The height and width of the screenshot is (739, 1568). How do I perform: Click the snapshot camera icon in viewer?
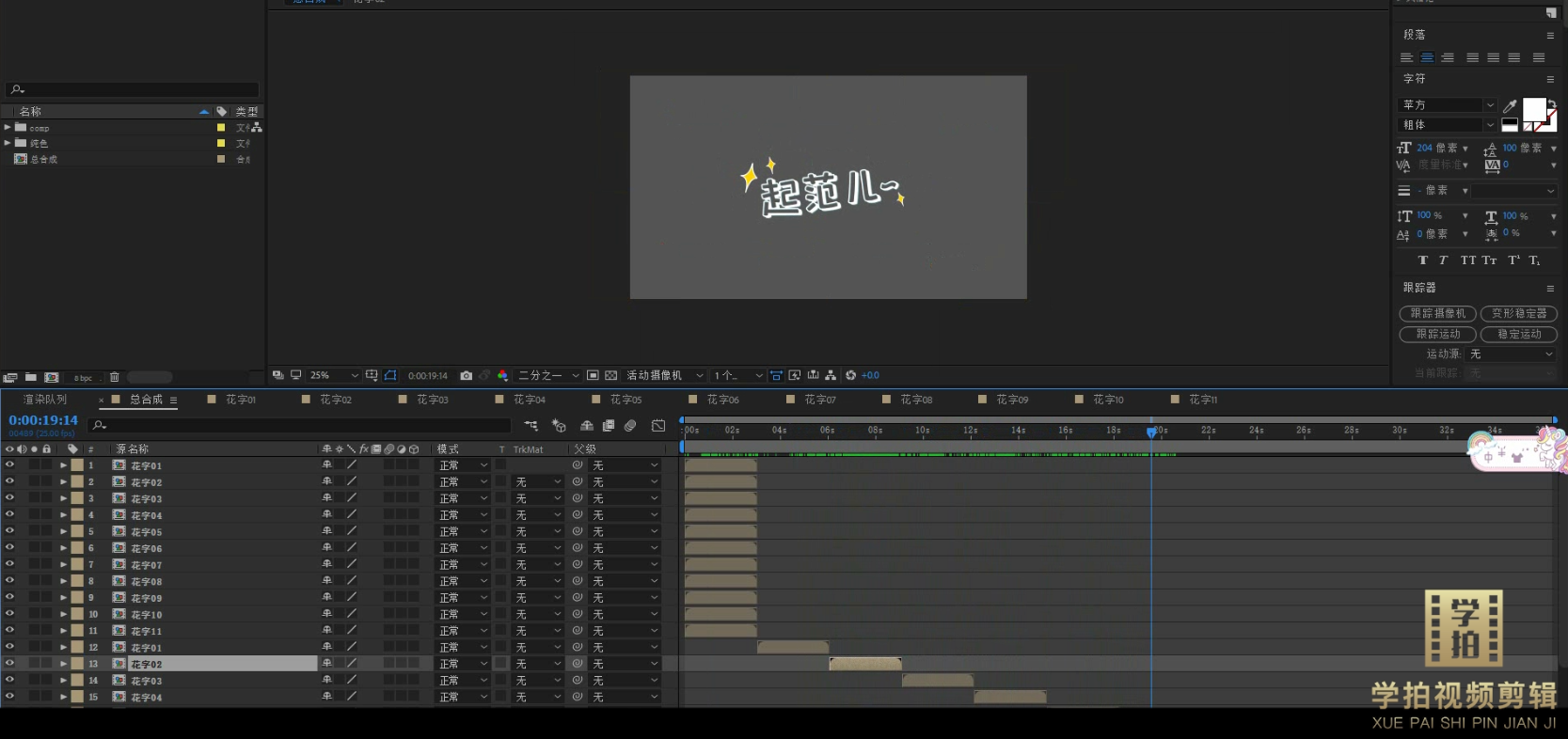pos(466,375)
